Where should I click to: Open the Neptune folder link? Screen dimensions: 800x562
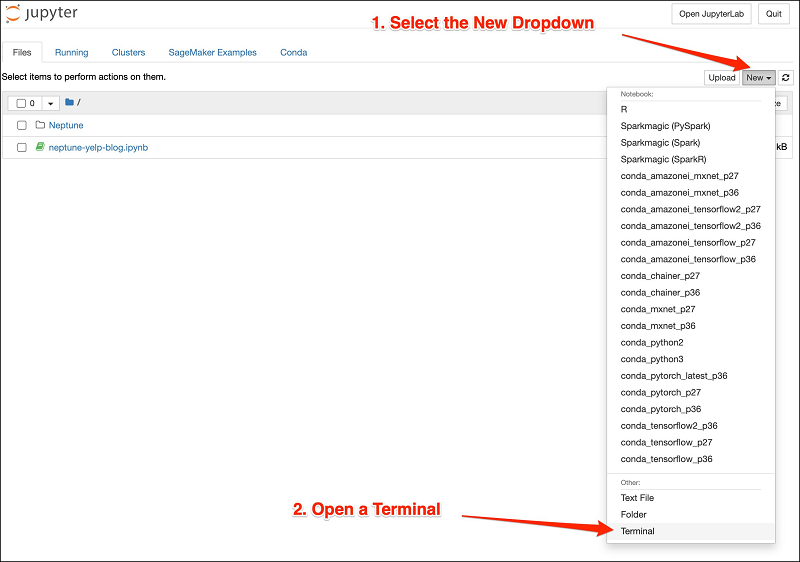pos(66,125)
